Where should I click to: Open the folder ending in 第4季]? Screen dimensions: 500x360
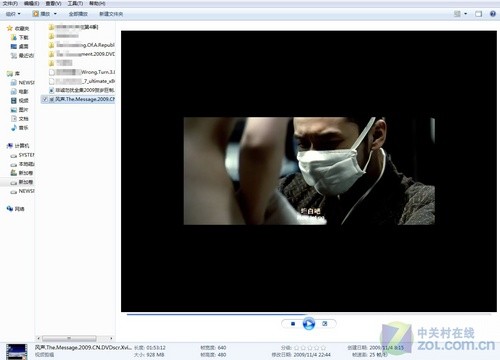point(73,27)
